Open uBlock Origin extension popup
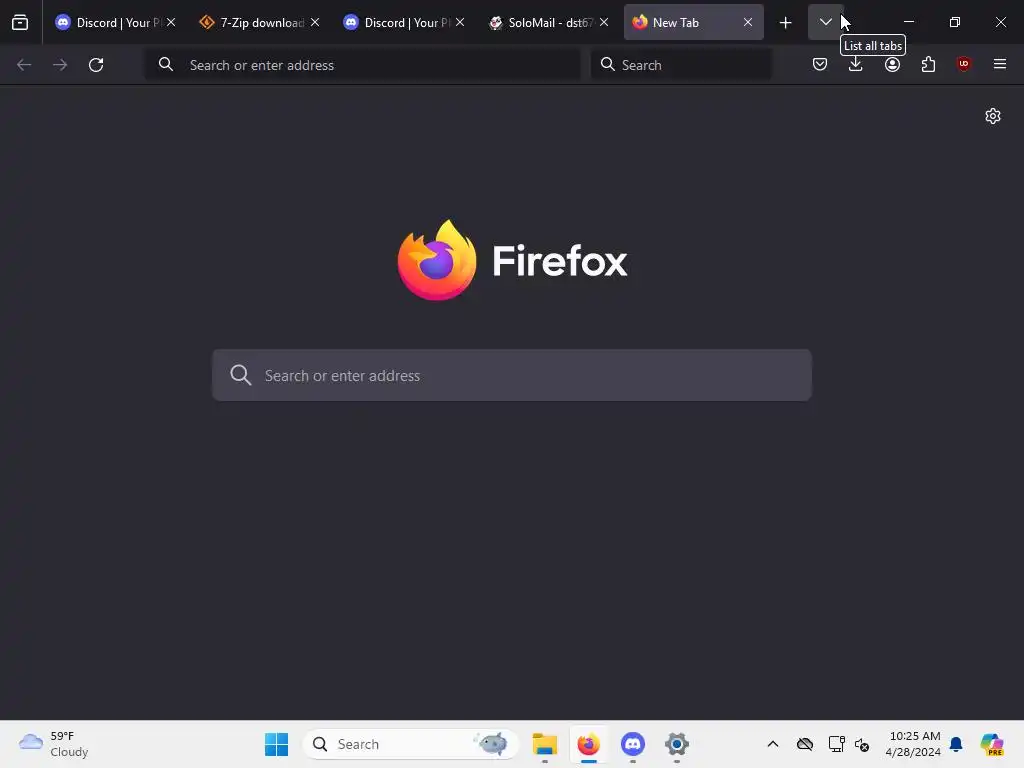1024x768 pixels. 964,64
